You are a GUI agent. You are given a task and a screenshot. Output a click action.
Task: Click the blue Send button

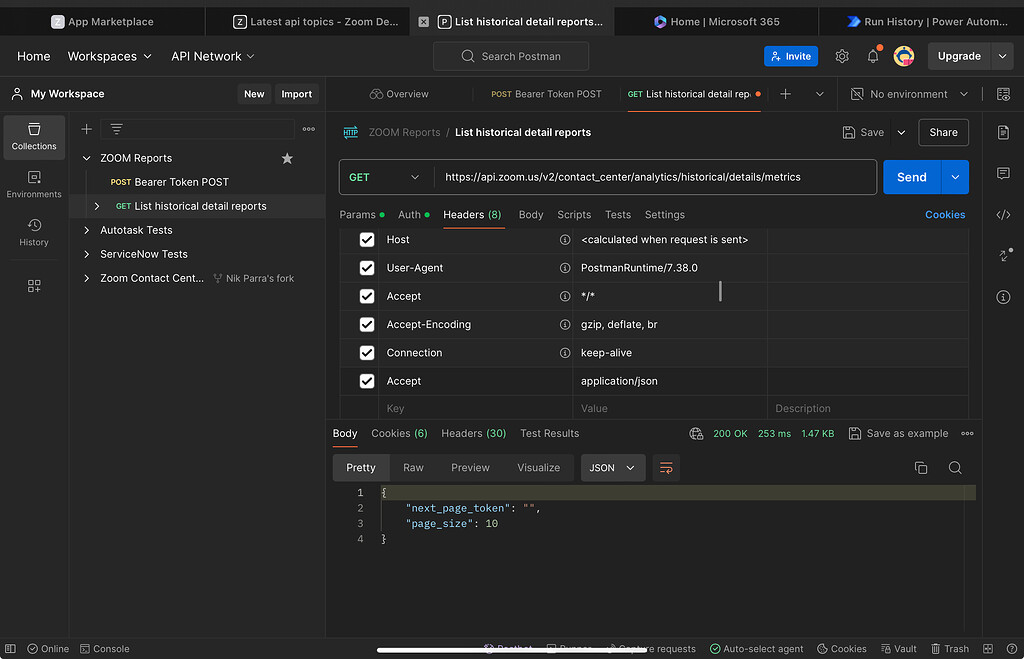click(x=911, y=177)
